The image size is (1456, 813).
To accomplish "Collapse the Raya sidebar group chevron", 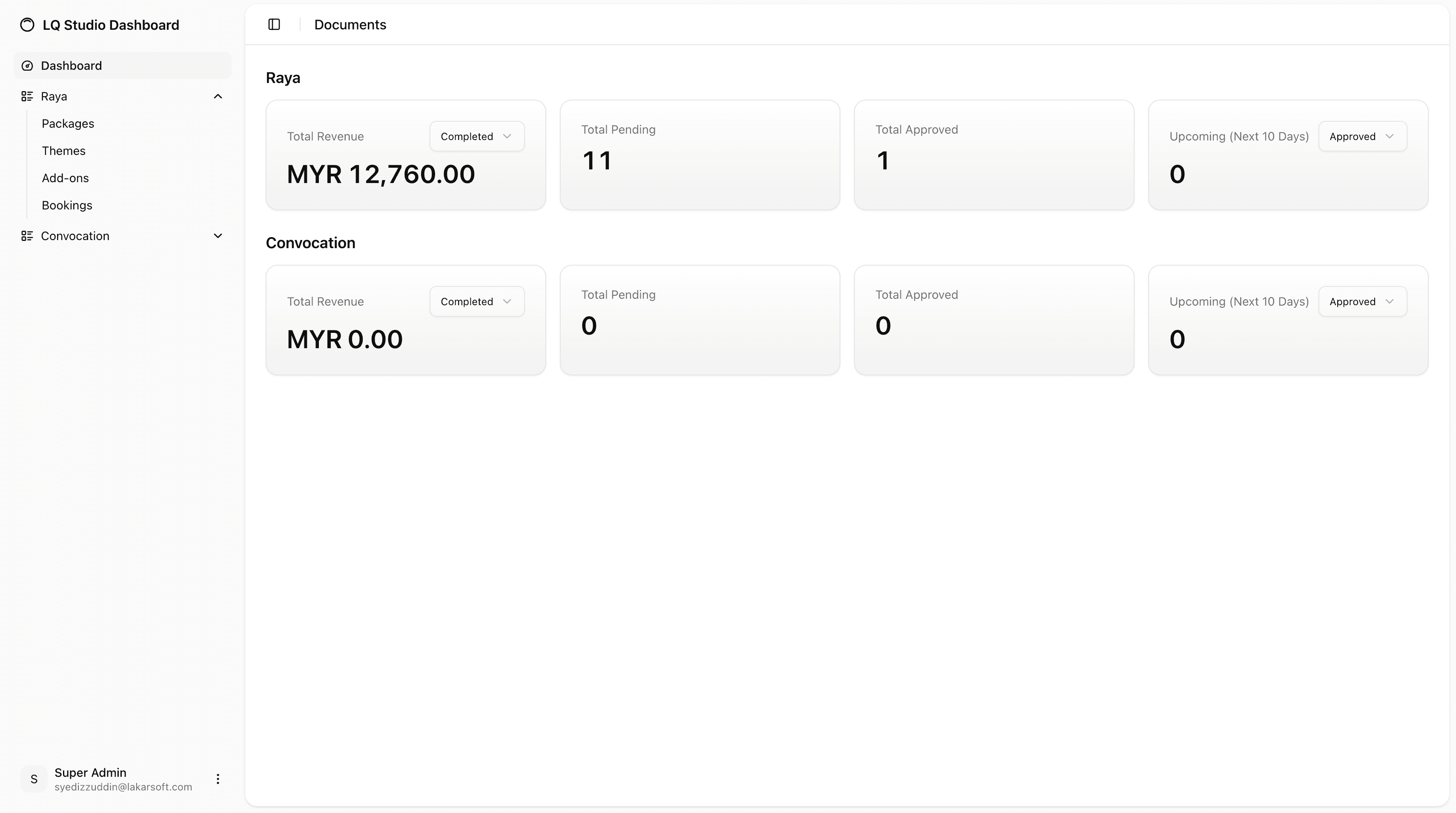I will [x=218, y=96].
